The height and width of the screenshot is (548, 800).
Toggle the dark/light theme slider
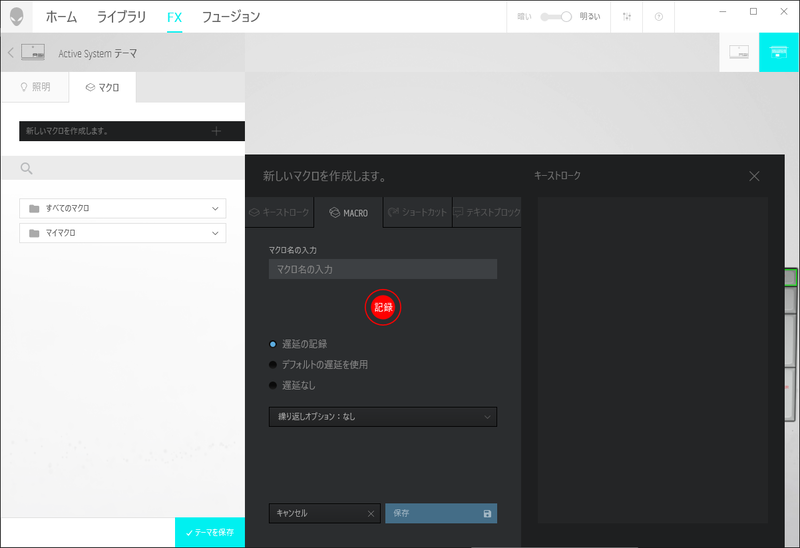[x=556, y=17]
